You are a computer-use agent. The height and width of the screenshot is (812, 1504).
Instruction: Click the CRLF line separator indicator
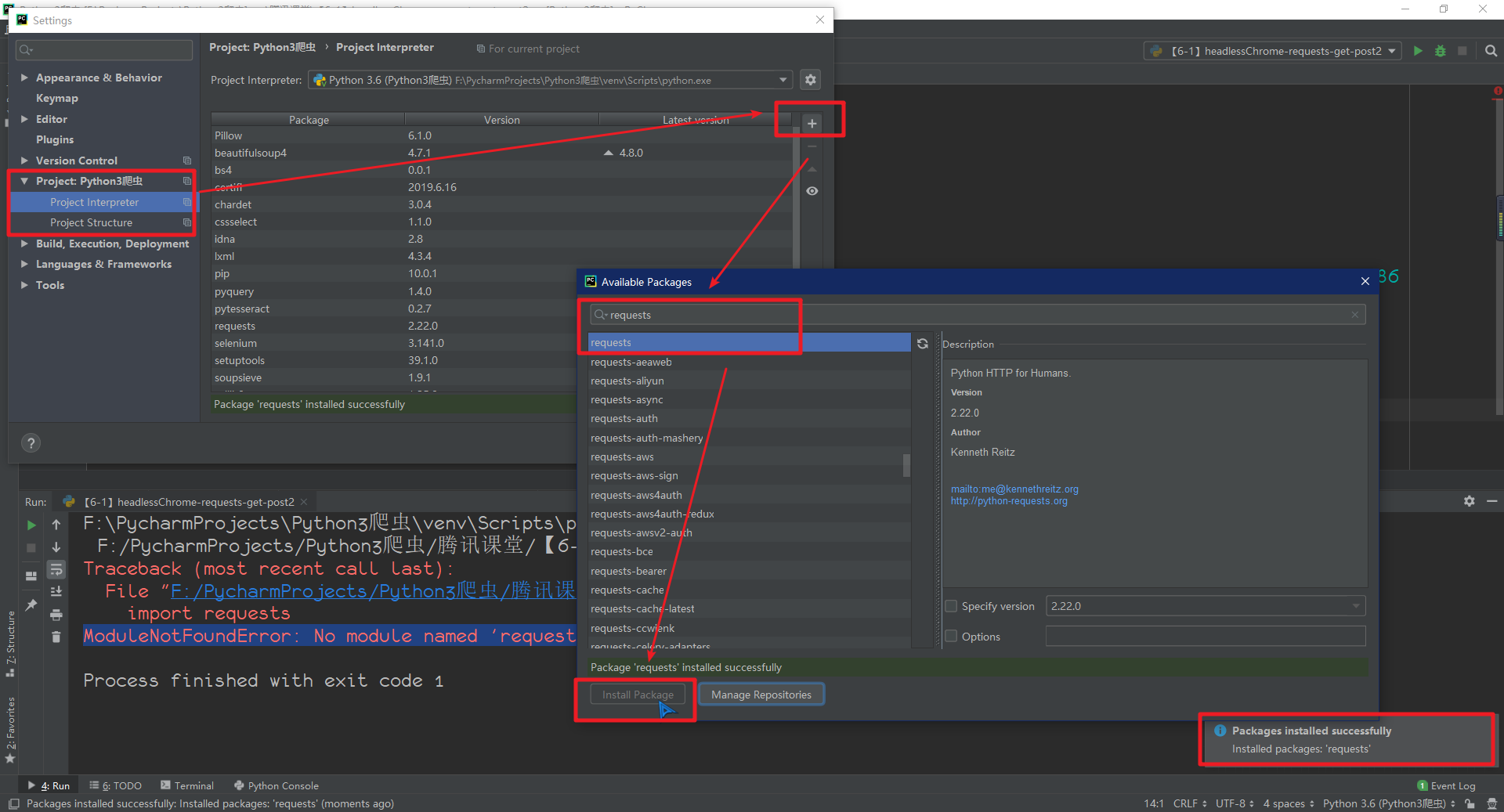(1190, 803)
